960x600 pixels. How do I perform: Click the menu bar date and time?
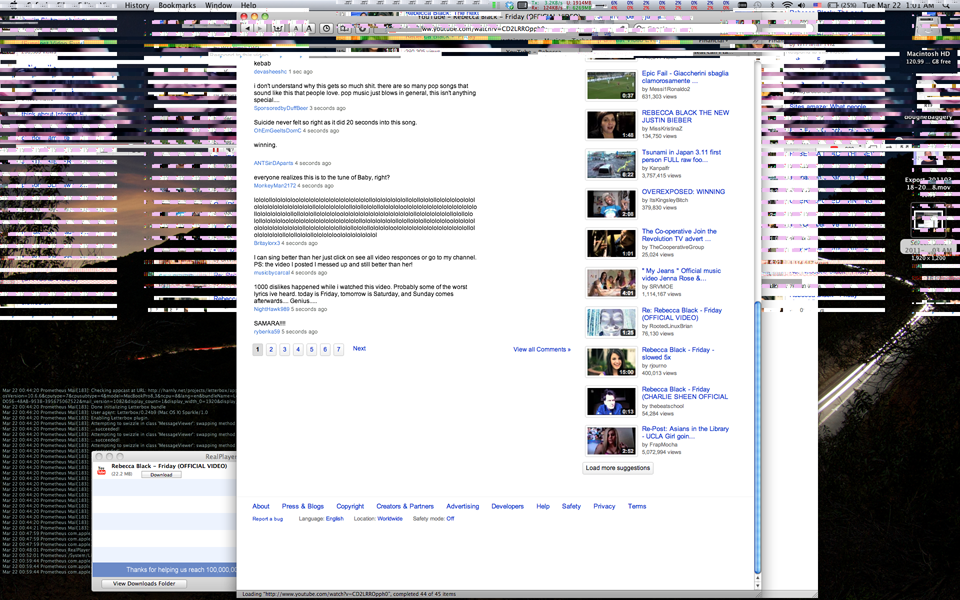(898, 5)
